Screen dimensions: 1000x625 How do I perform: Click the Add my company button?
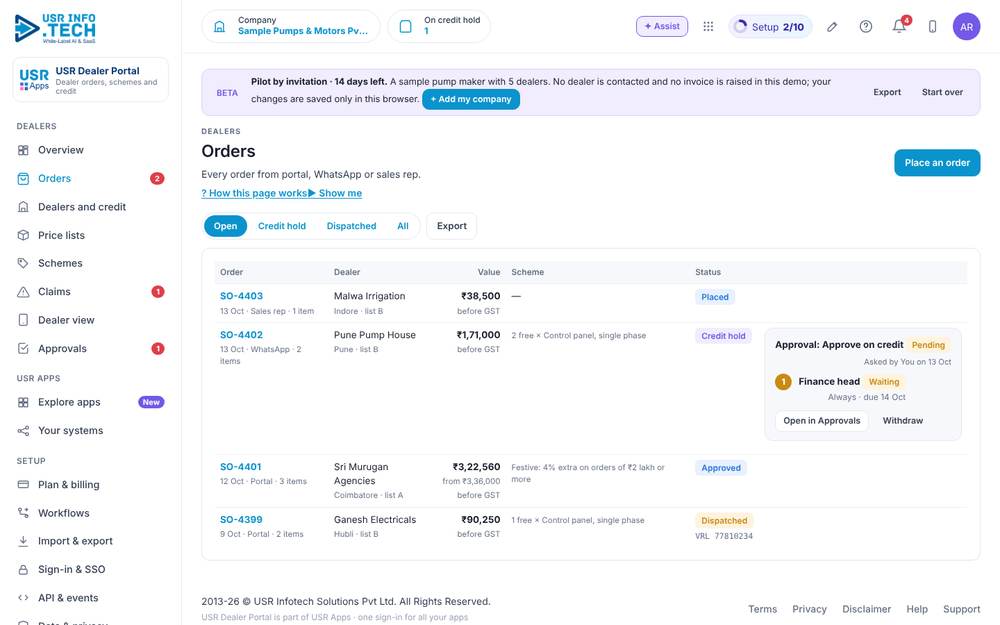[x=471, y=99]
